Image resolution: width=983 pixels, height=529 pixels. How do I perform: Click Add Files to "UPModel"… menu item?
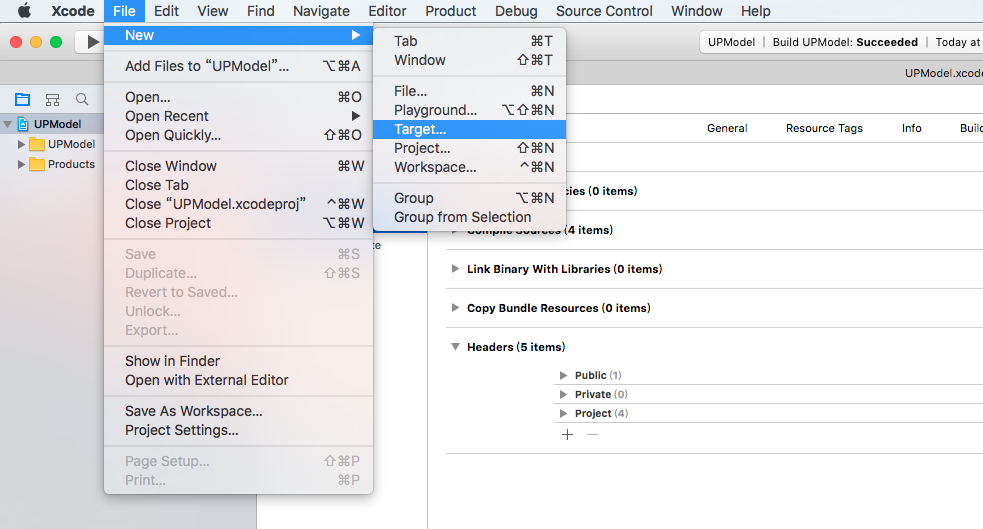[x=207, y=66]
